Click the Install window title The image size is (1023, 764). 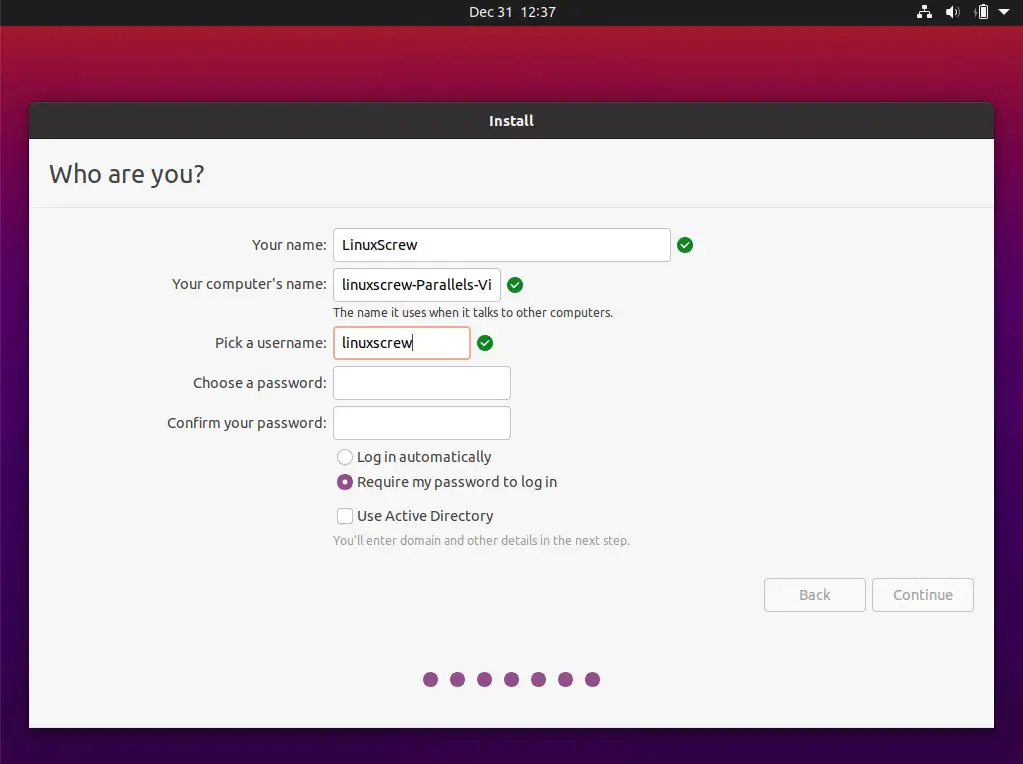pyautogui.click(x=512, y=121)
